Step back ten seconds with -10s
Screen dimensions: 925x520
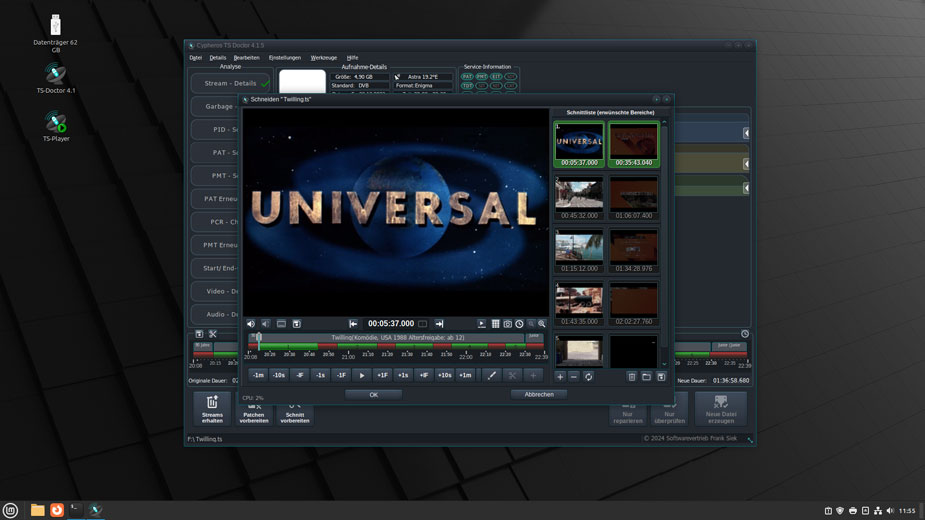click(x=279, y=375)
